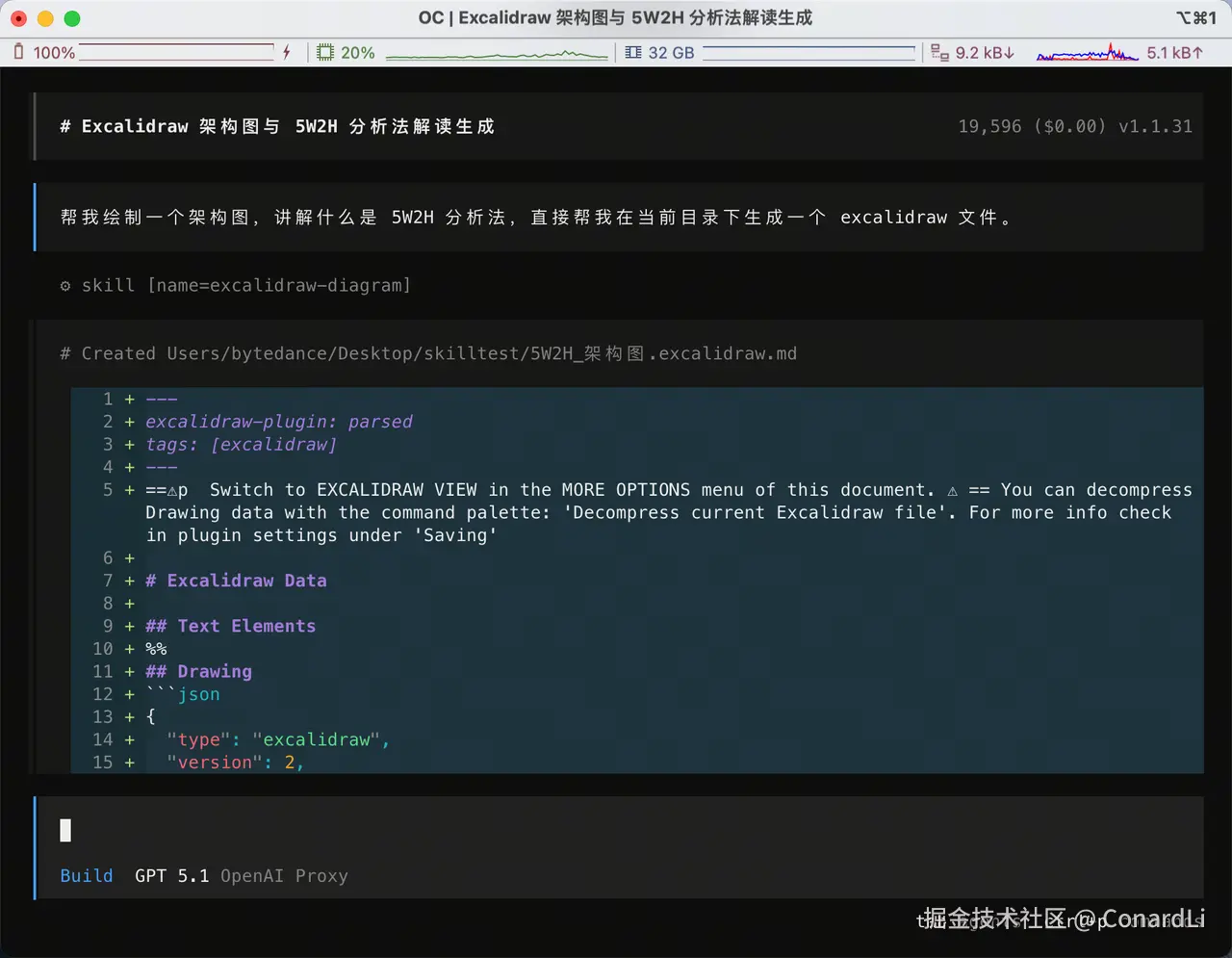
Task: Click the OpenAI Proxy provider label
Action: coord(284,875)
